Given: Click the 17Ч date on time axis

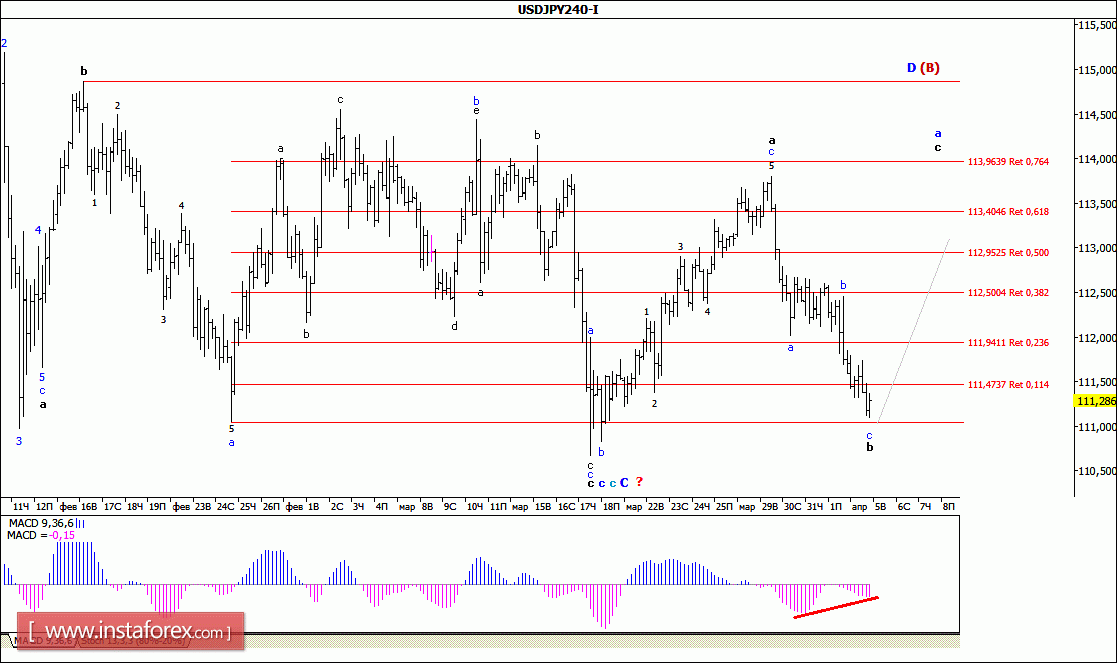Looking at the screenshot, I should pos(588,506).
